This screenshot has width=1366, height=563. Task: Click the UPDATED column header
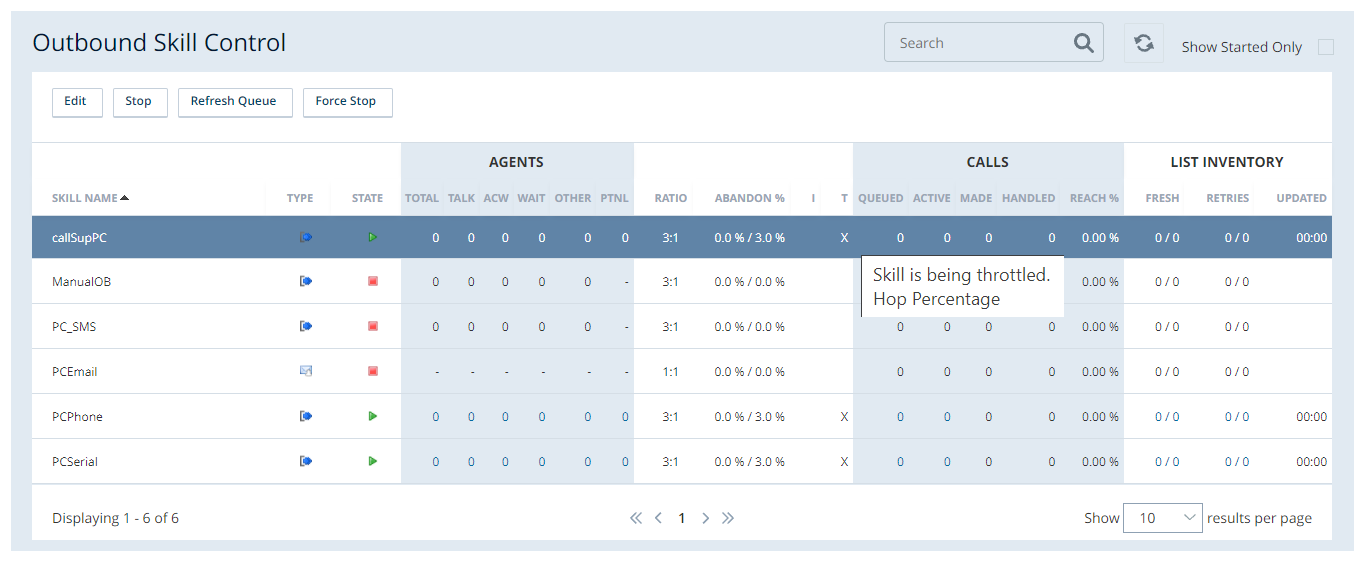(x=1301, y=198)
